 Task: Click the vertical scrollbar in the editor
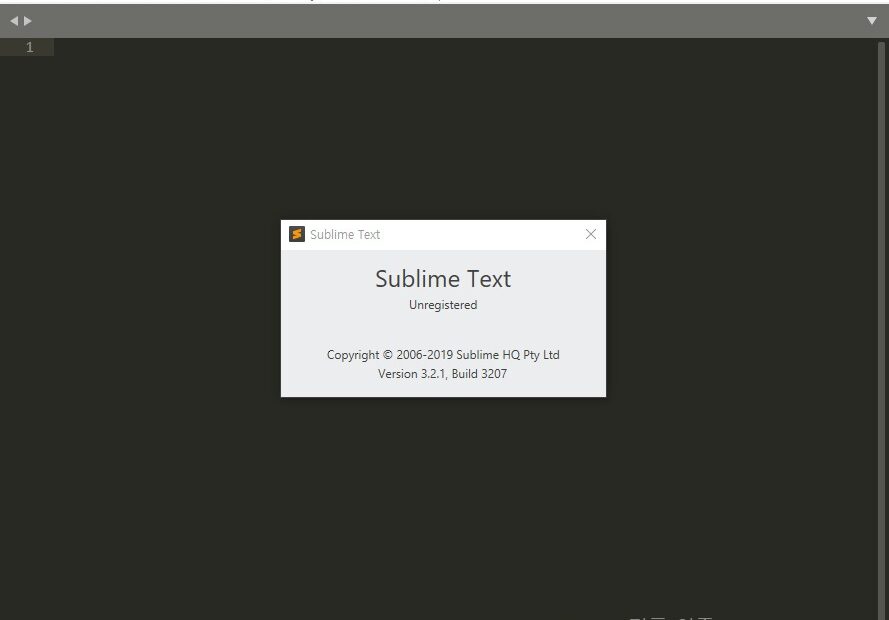click(881, 329)
